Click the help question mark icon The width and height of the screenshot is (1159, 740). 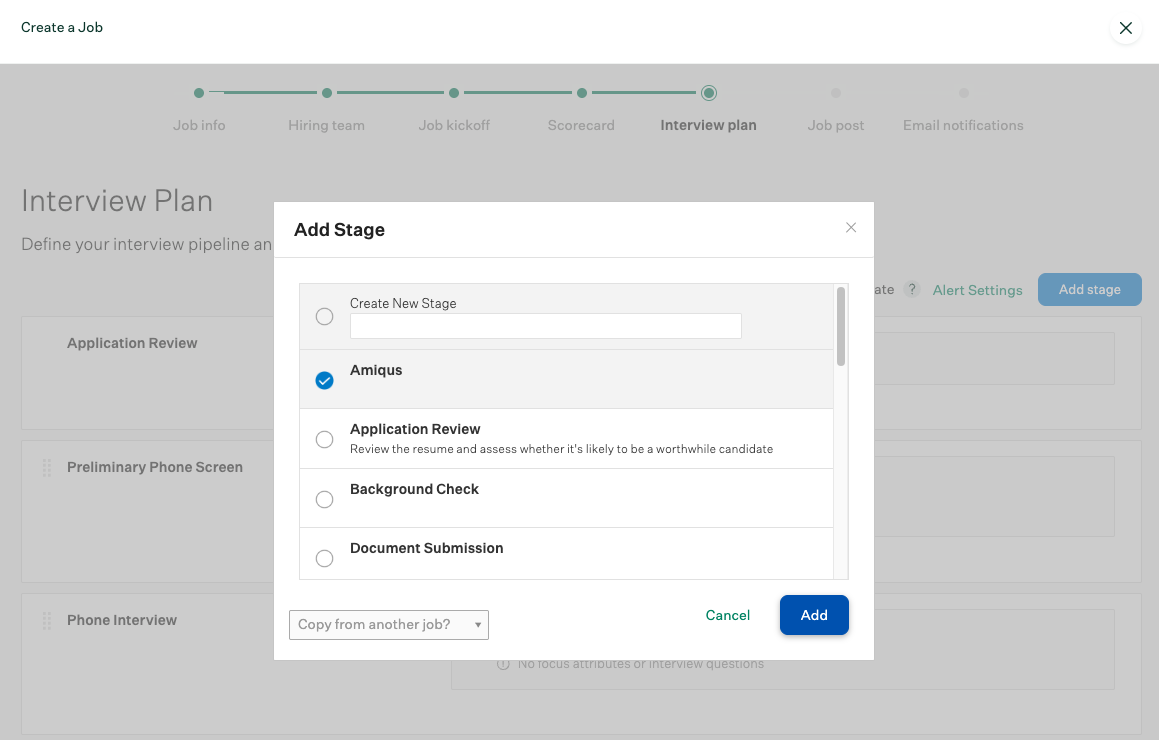(x=911, y=289)
